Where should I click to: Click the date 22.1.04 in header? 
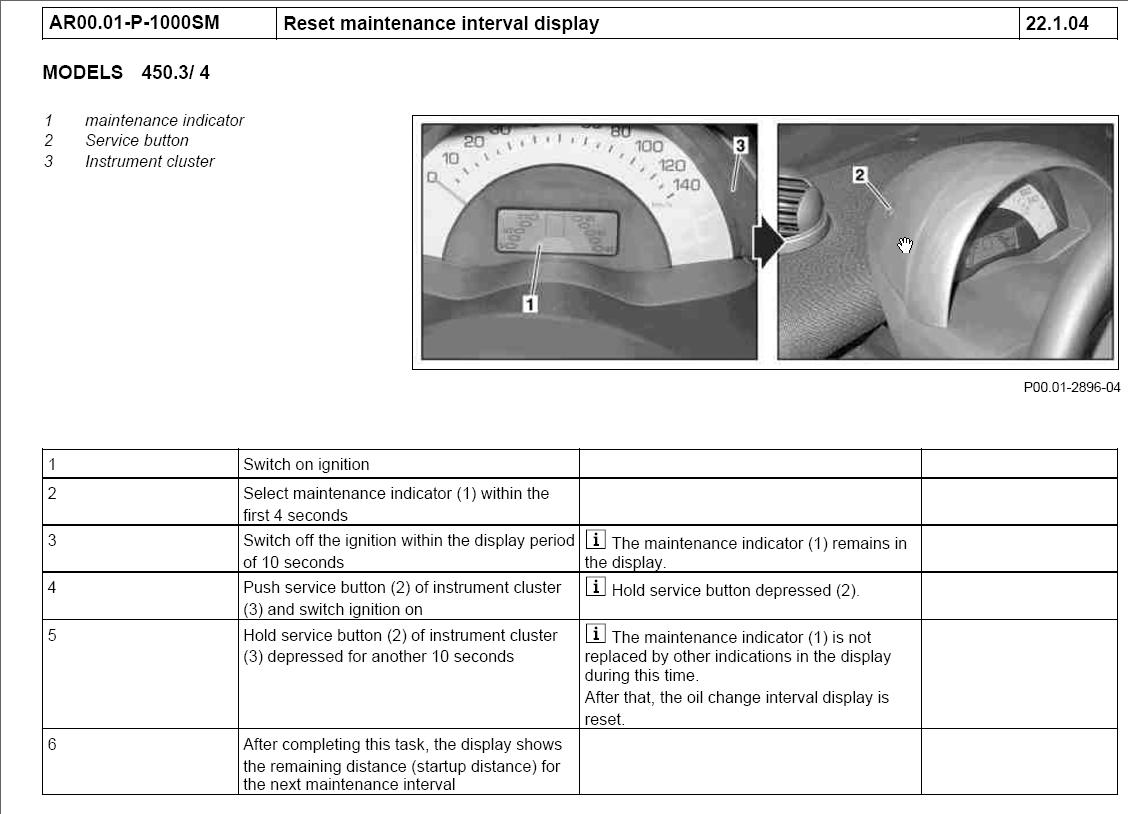[x=1056, y=23]
